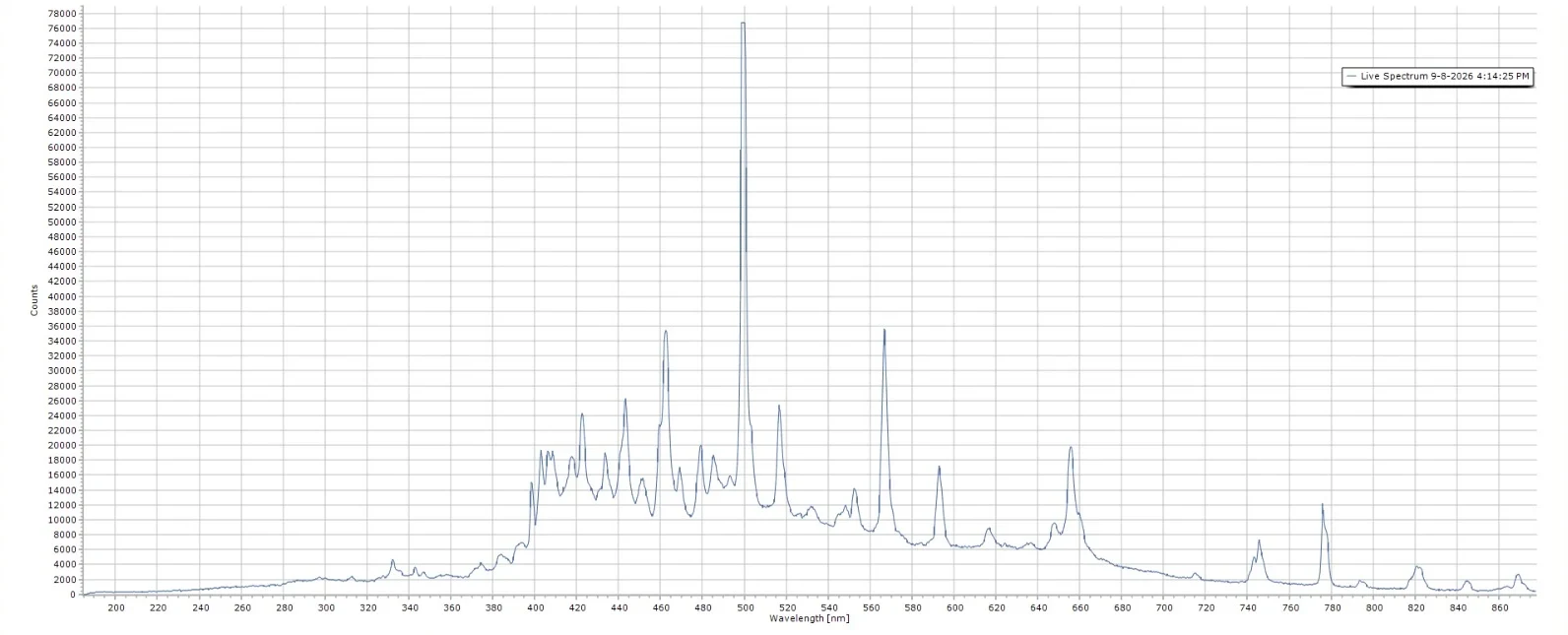Viewport: 1568px width, 635px height.
Task: Select the spectrum peak near 775 nm
Action: point(1322,505)
